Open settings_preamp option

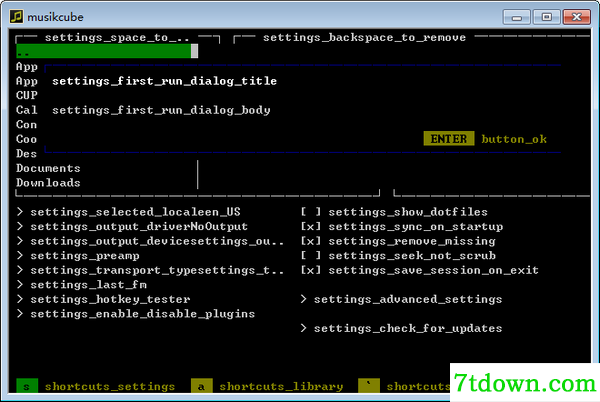78,256
